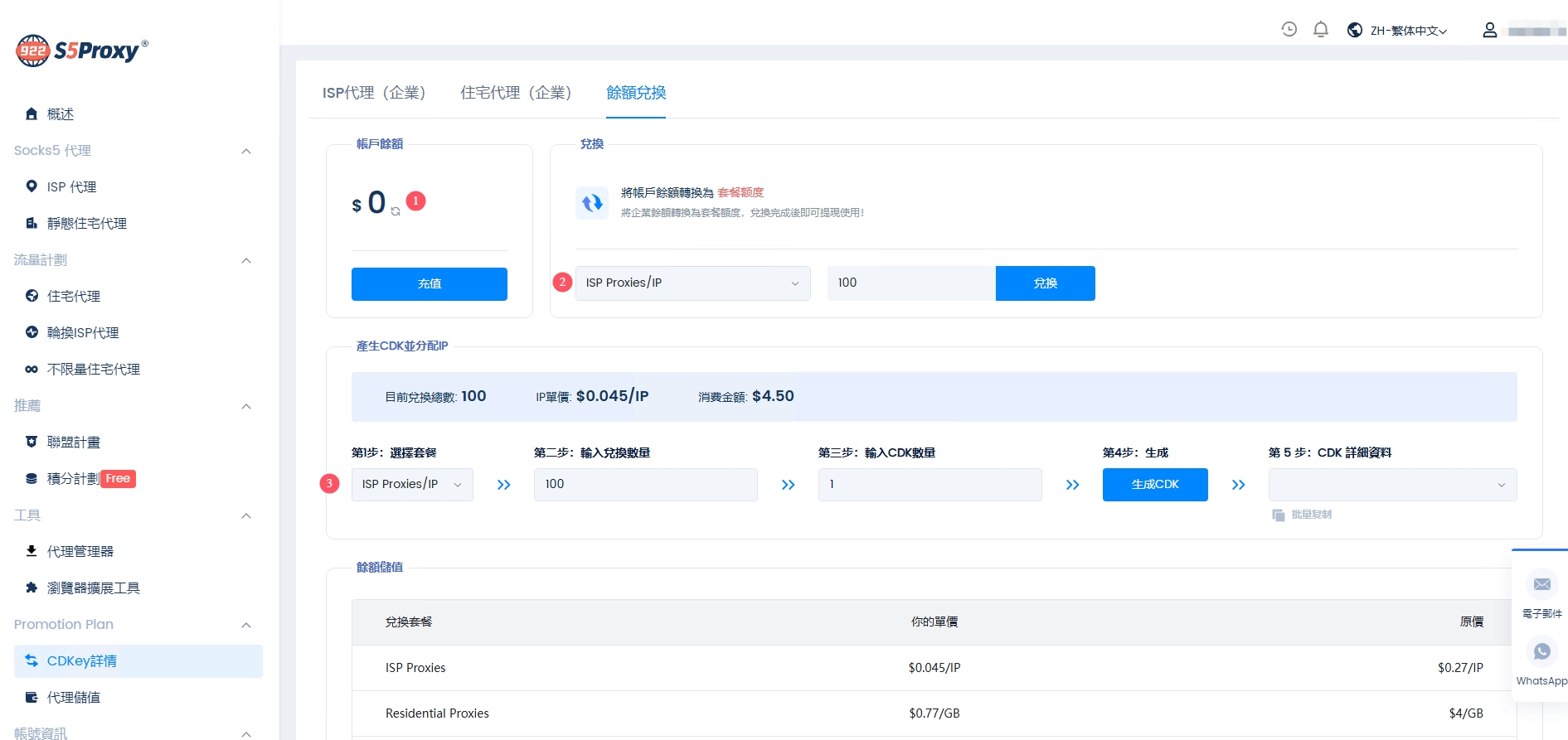The image size is (1568, 740).
Task: Switch to the ISP代理（企業）tab
Action: click(x=374, y=93)
